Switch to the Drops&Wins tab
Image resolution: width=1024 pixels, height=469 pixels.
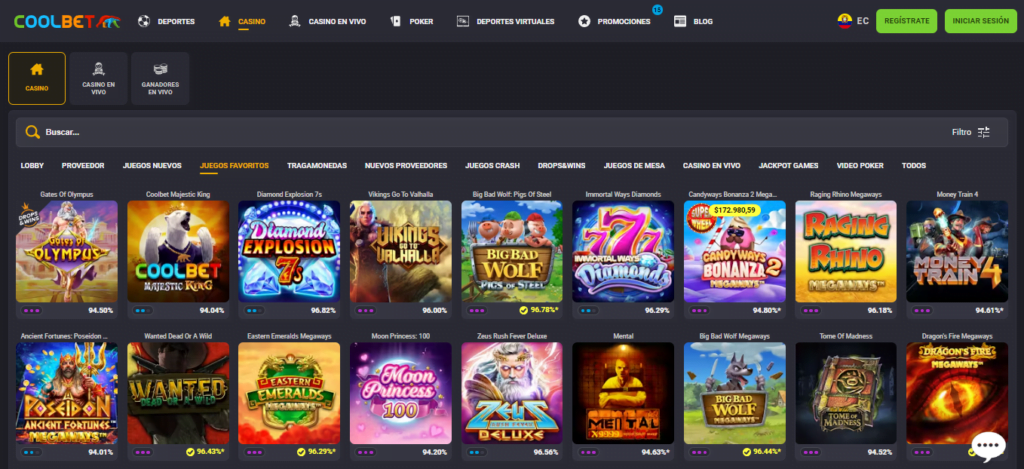point(562,166)
